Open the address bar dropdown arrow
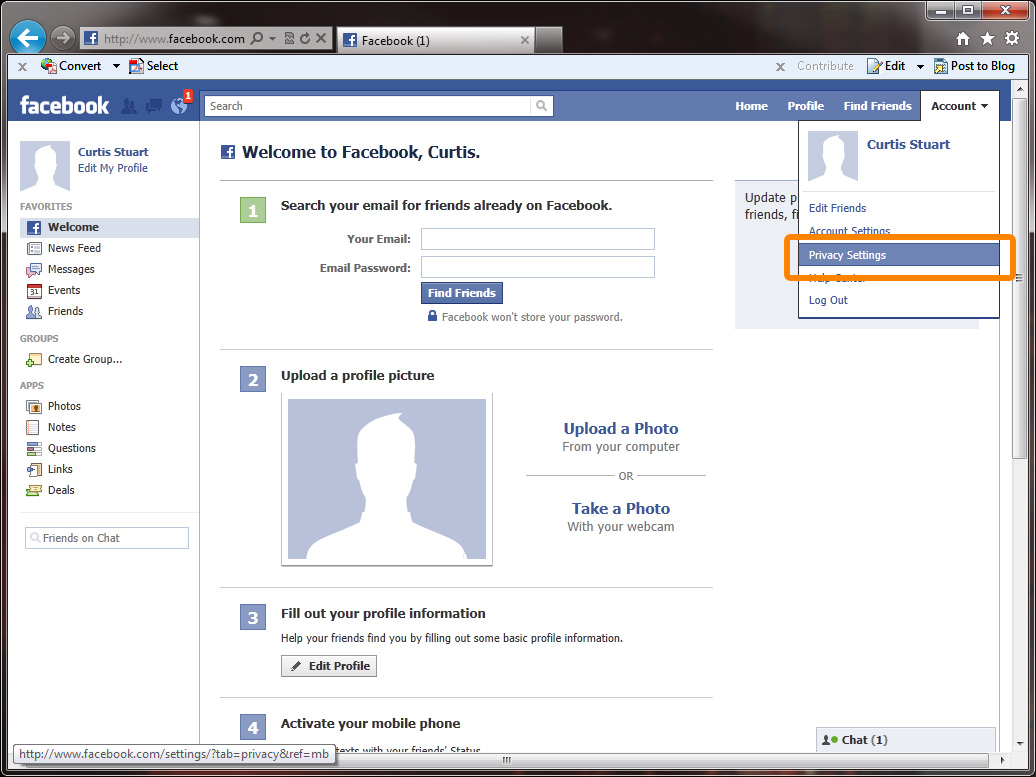Screen dimensions: 1036x777 (x=272, y=39)
